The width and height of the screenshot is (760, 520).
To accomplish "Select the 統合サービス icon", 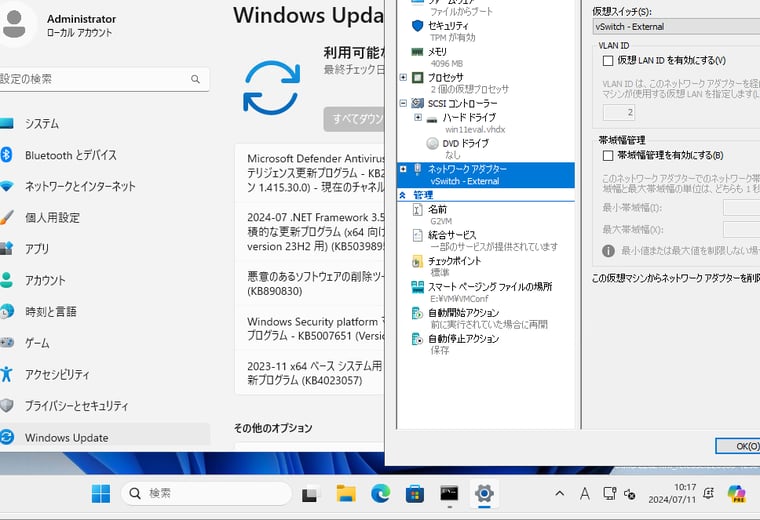I will pyautogui.click(x=417, y=235).
